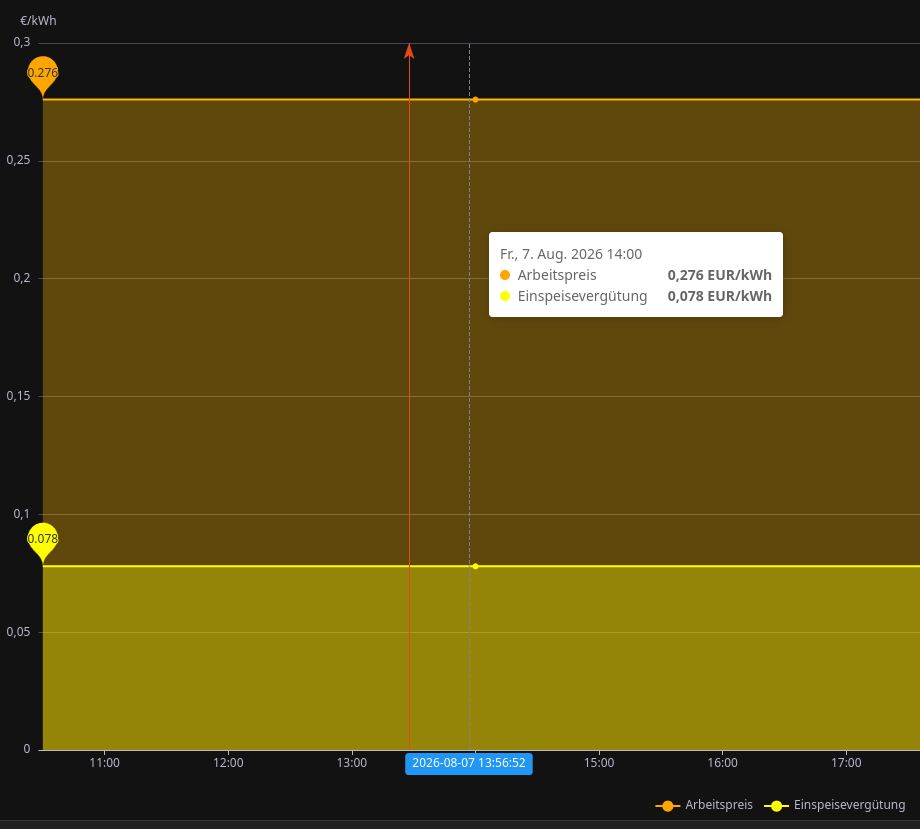Click the orange Arbeitspreis legend icon
The height and width of the screenshot is (829, 920).
coord(668,806)
